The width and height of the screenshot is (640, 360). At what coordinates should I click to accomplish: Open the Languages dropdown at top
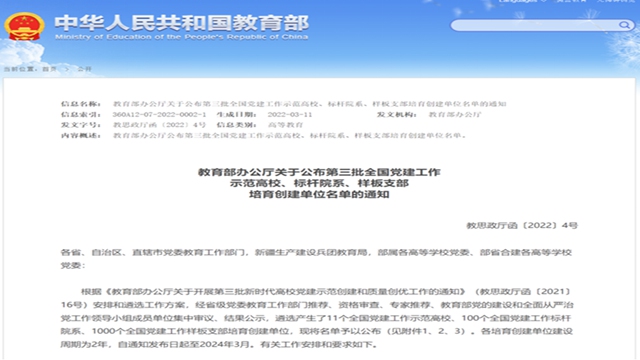tap(518, 1)
